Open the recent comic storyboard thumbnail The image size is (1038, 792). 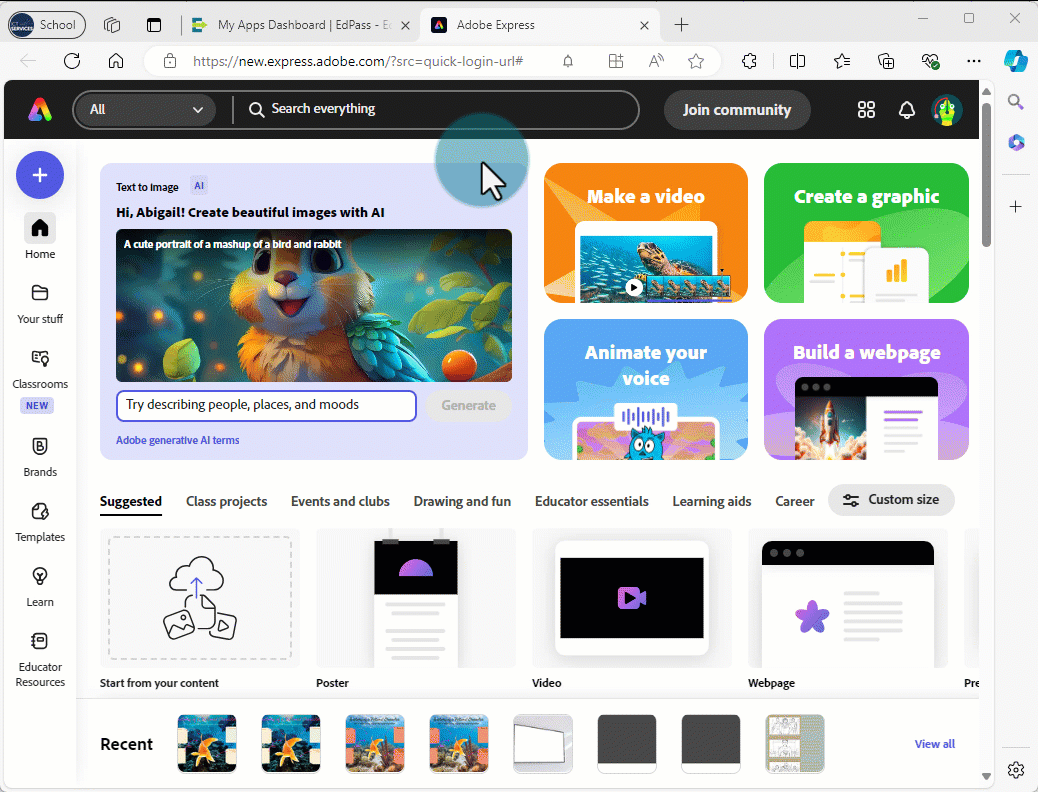coord(794,744)
